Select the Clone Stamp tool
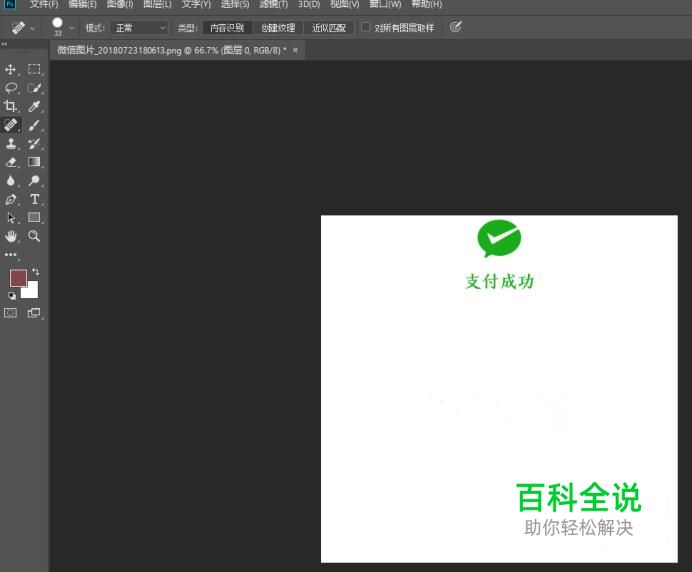The height and width of the screenshot is (572, 692). (x=11, y=143)
